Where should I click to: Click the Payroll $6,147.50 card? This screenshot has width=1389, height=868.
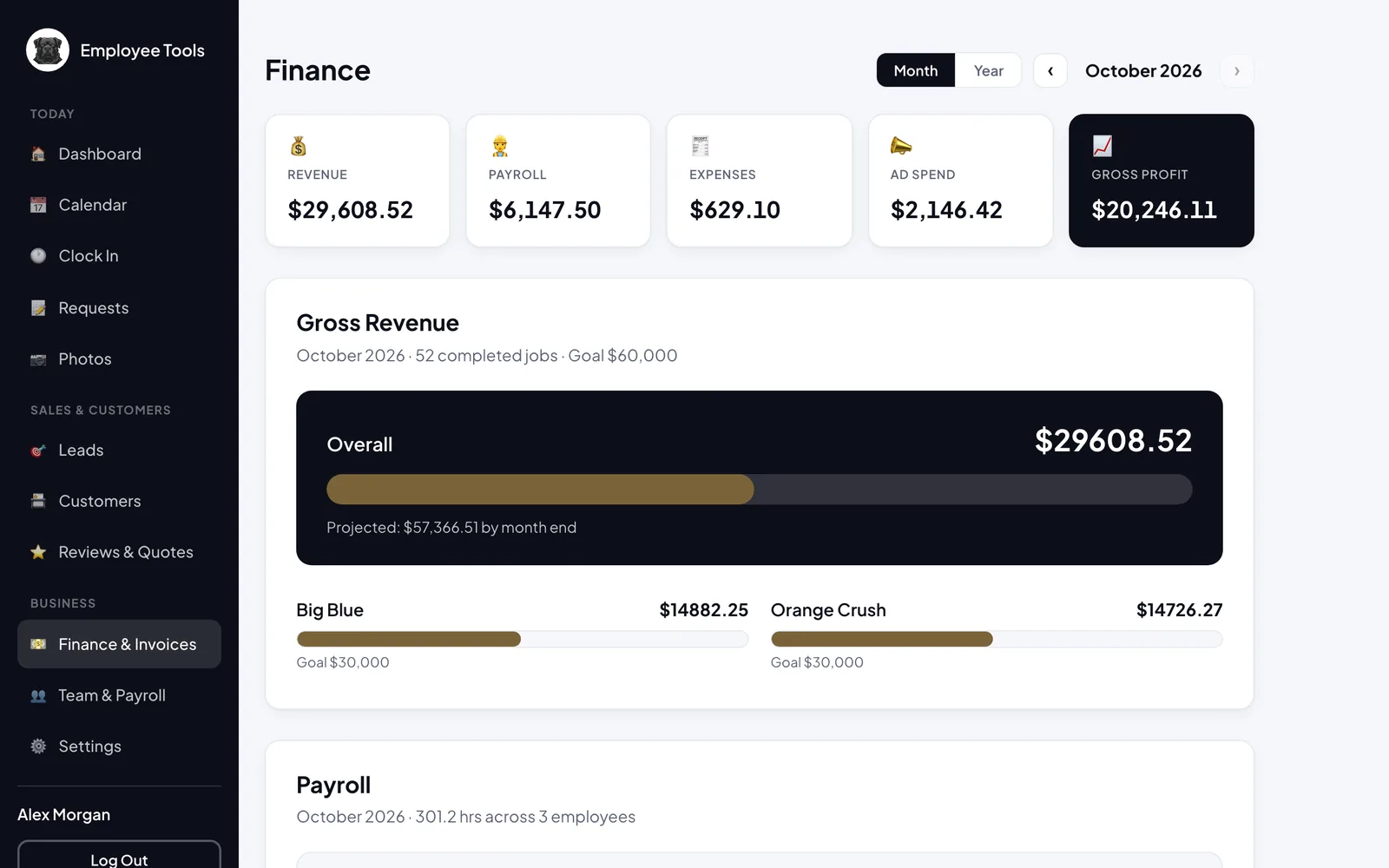(558, 181)
